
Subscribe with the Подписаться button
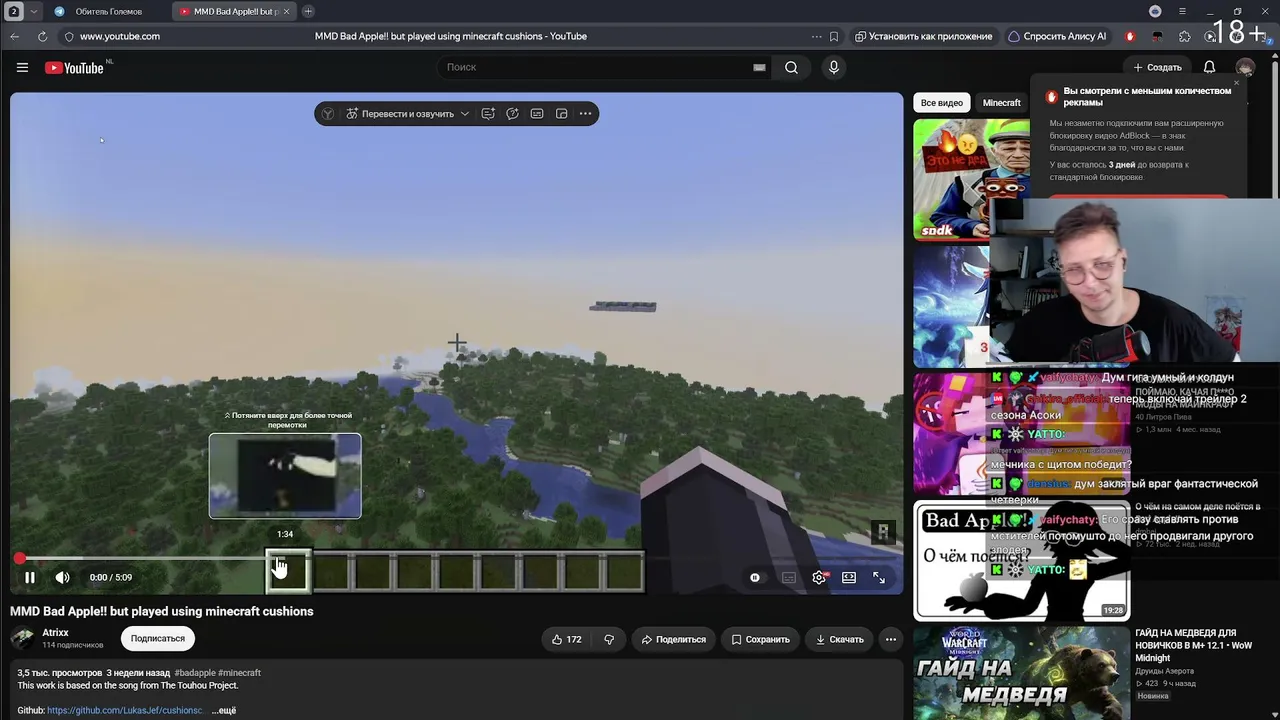(x=158, y=638)
